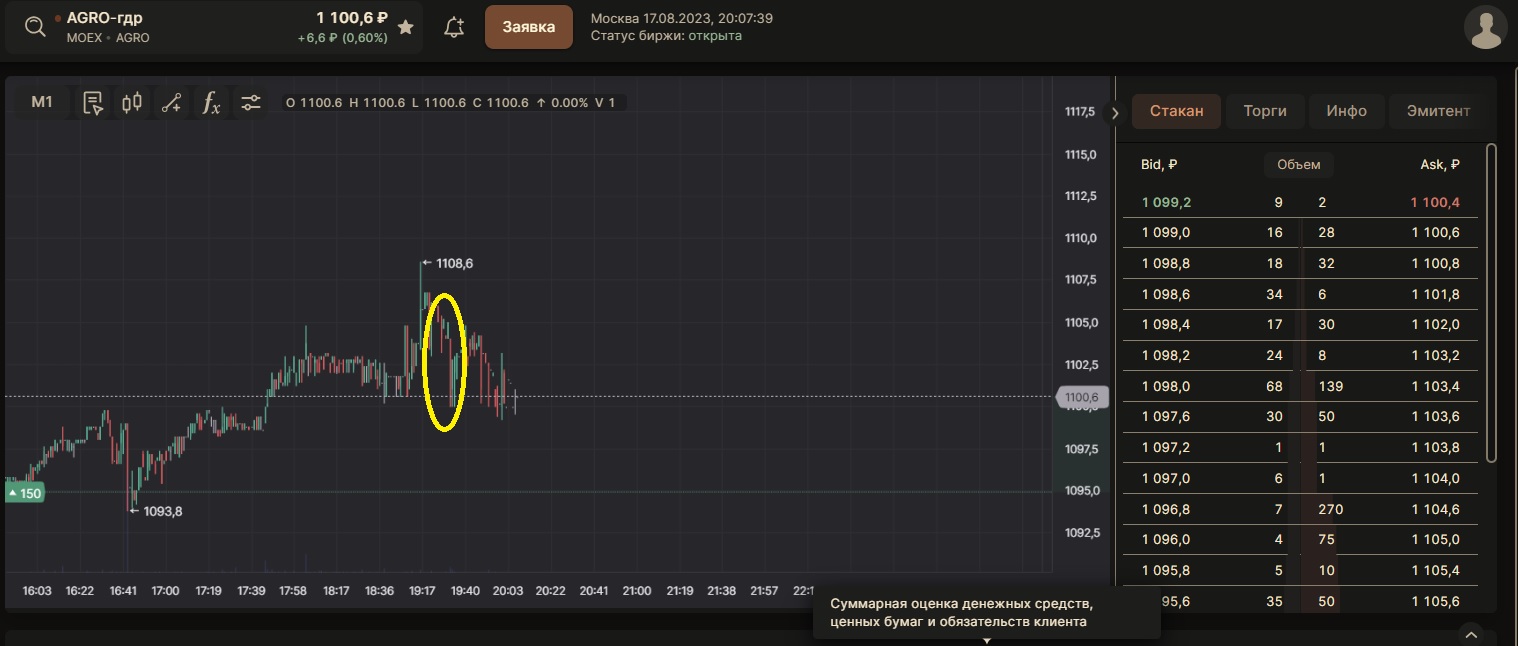Open the user profile avatar

click(1485, 27)
